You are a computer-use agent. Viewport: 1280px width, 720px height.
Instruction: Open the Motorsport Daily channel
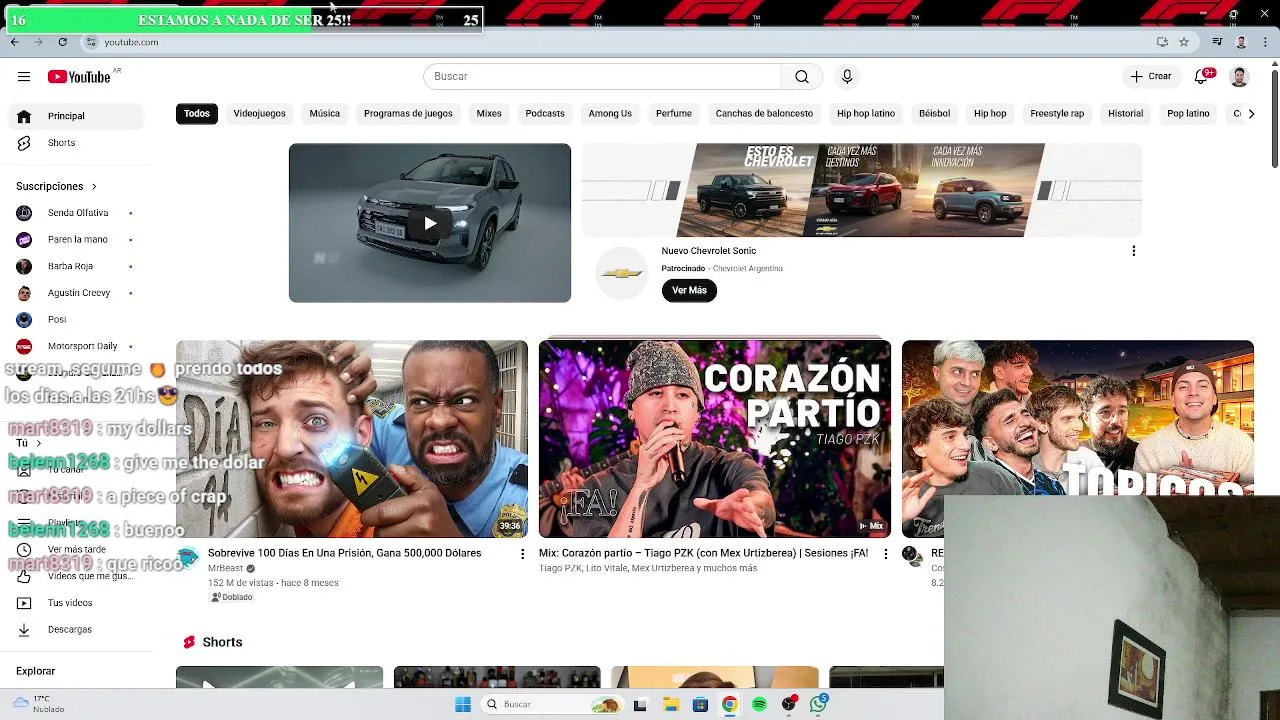point(80,346)
